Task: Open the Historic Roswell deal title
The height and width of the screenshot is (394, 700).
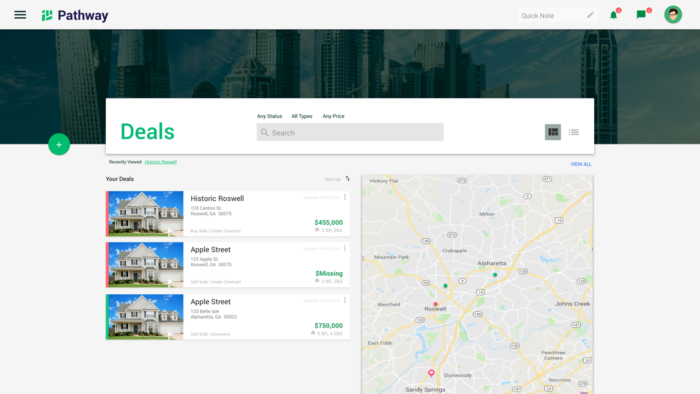Action: tap(217, 199)
